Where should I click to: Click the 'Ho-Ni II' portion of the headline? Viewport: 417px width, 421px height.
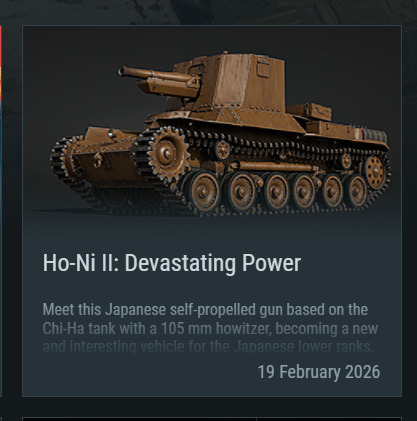[79, 263]
